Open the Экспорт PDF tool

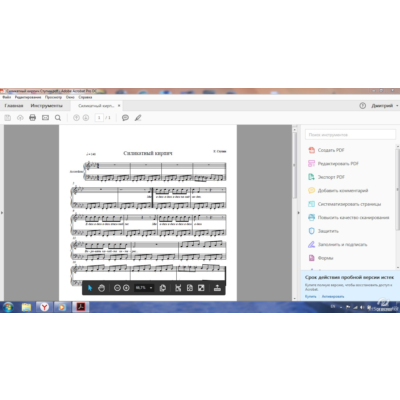326,177
